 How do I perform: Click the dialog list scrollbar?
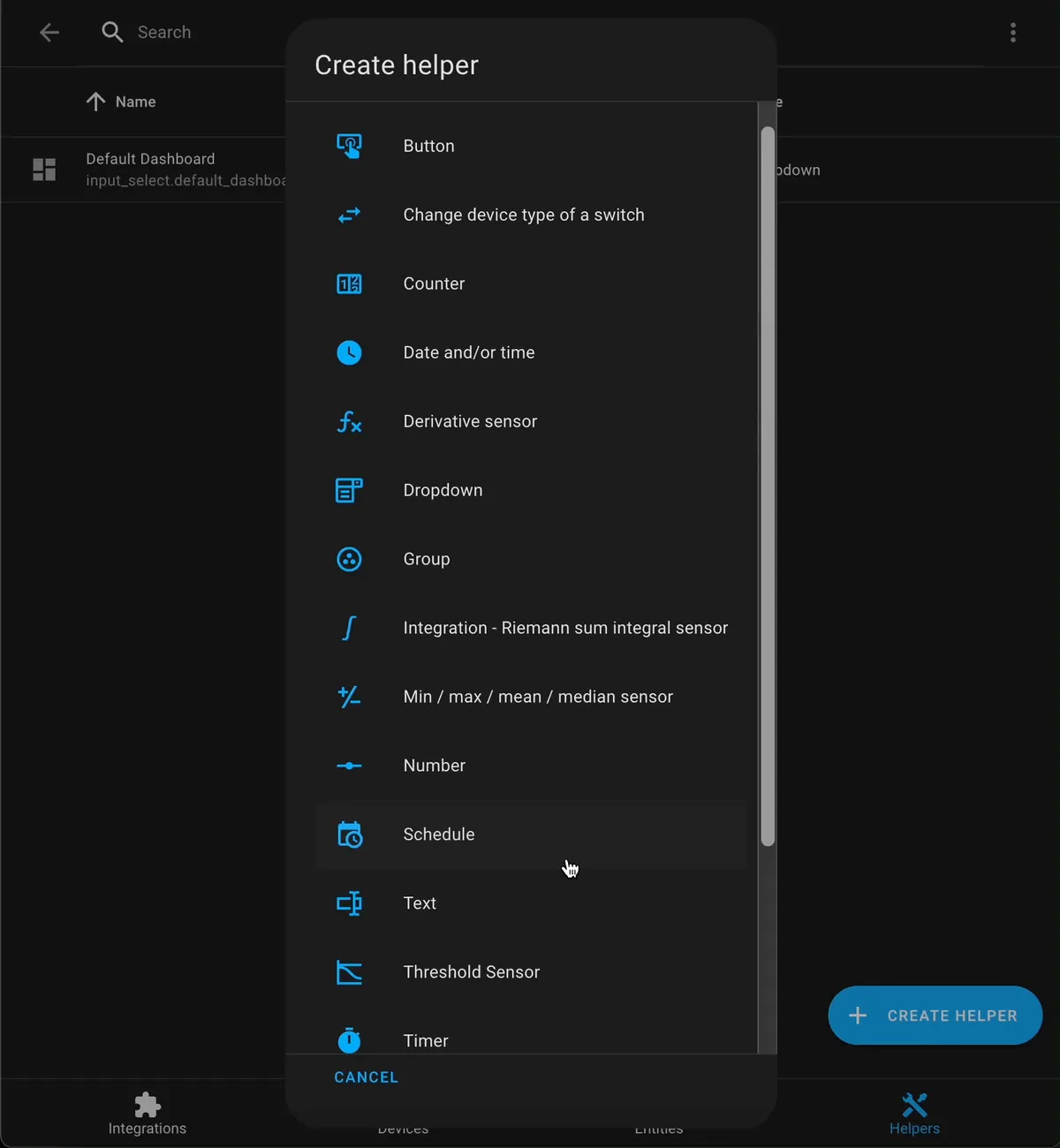pyautogui.click(x=768, y=487)
